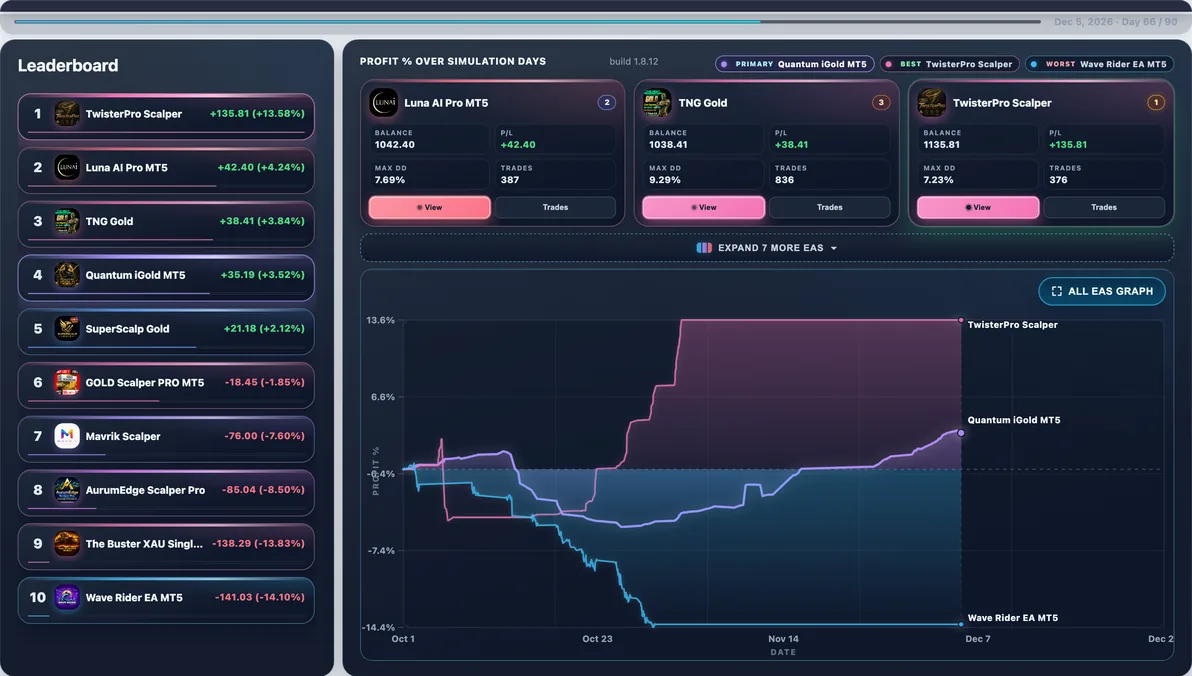Viewport: 1192px width, 676px height.
Task: Select Quantum iGold MT5 leaderboard row
Action: 166,278
